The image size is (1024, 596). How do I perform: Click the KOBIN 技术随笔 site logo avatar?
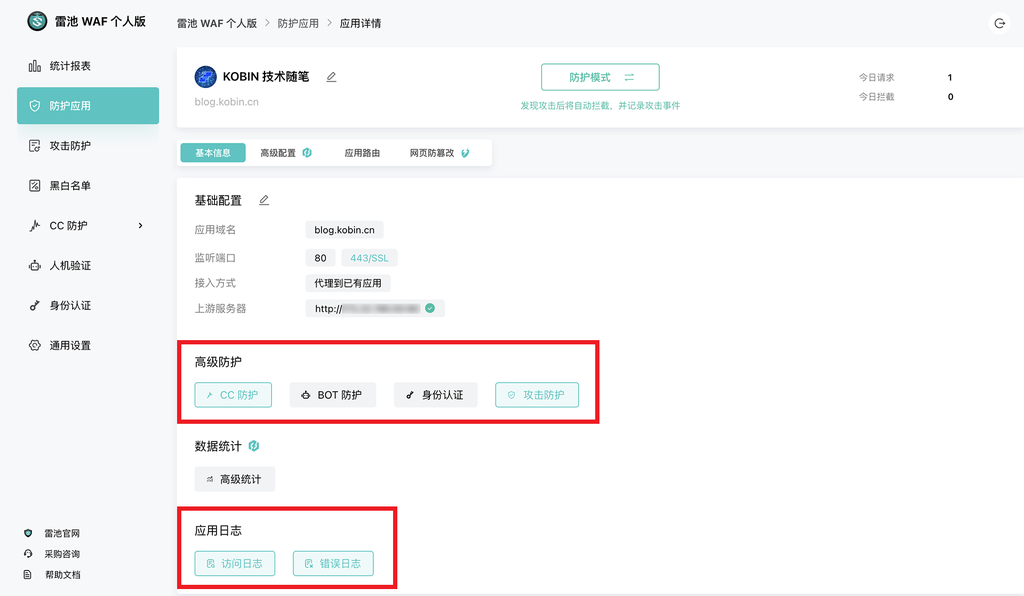[x=203, y=76]
